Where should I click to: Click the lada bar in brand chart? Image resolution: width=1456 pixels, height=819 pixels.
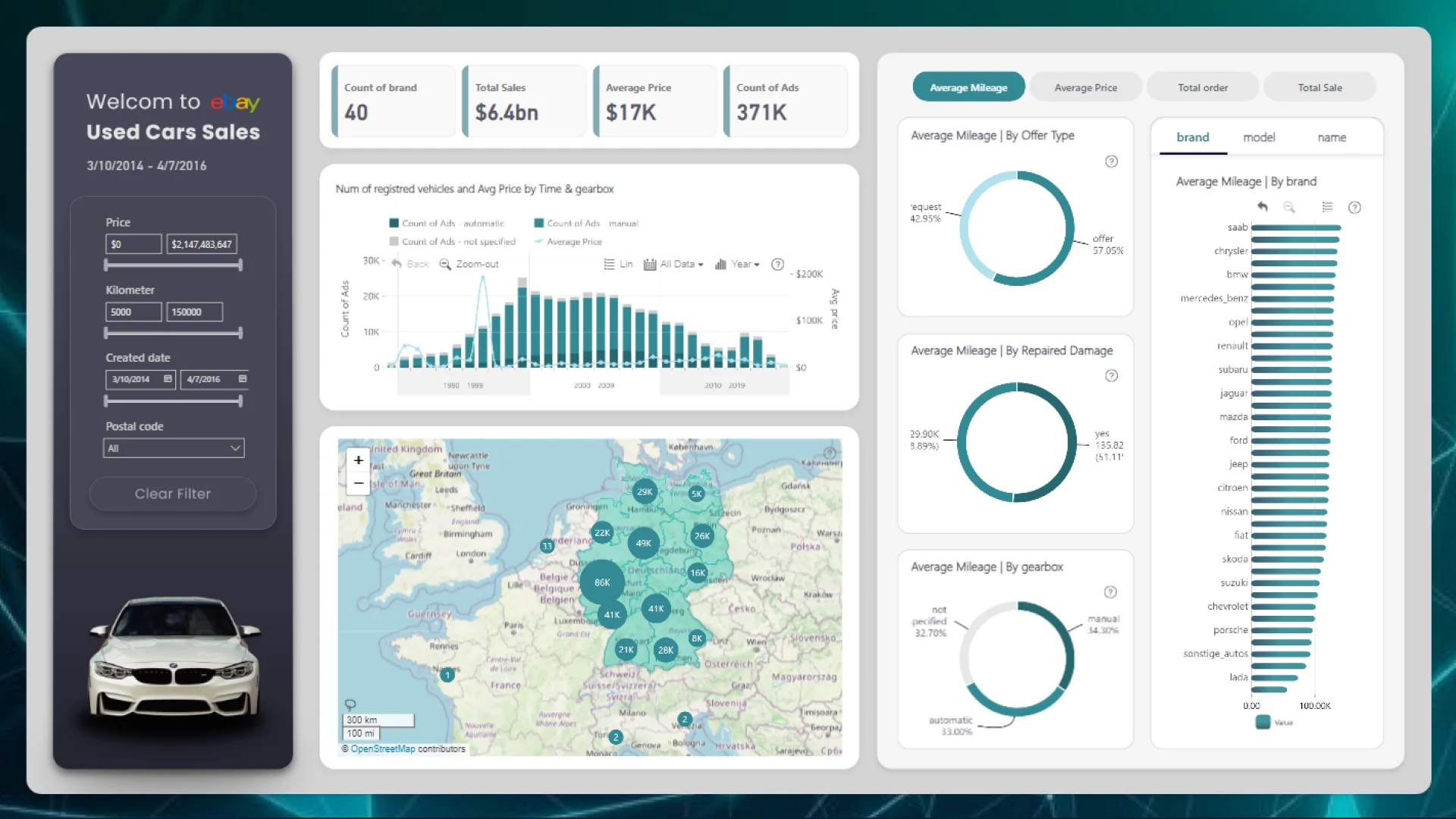tap(1275, 677)
